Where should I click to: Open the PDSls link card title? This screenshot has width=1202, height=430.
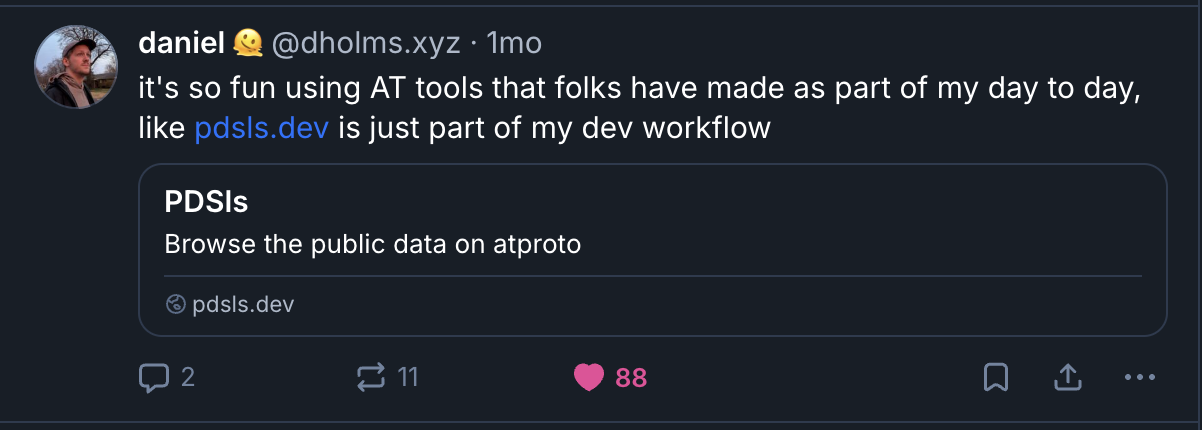(206, 202)
